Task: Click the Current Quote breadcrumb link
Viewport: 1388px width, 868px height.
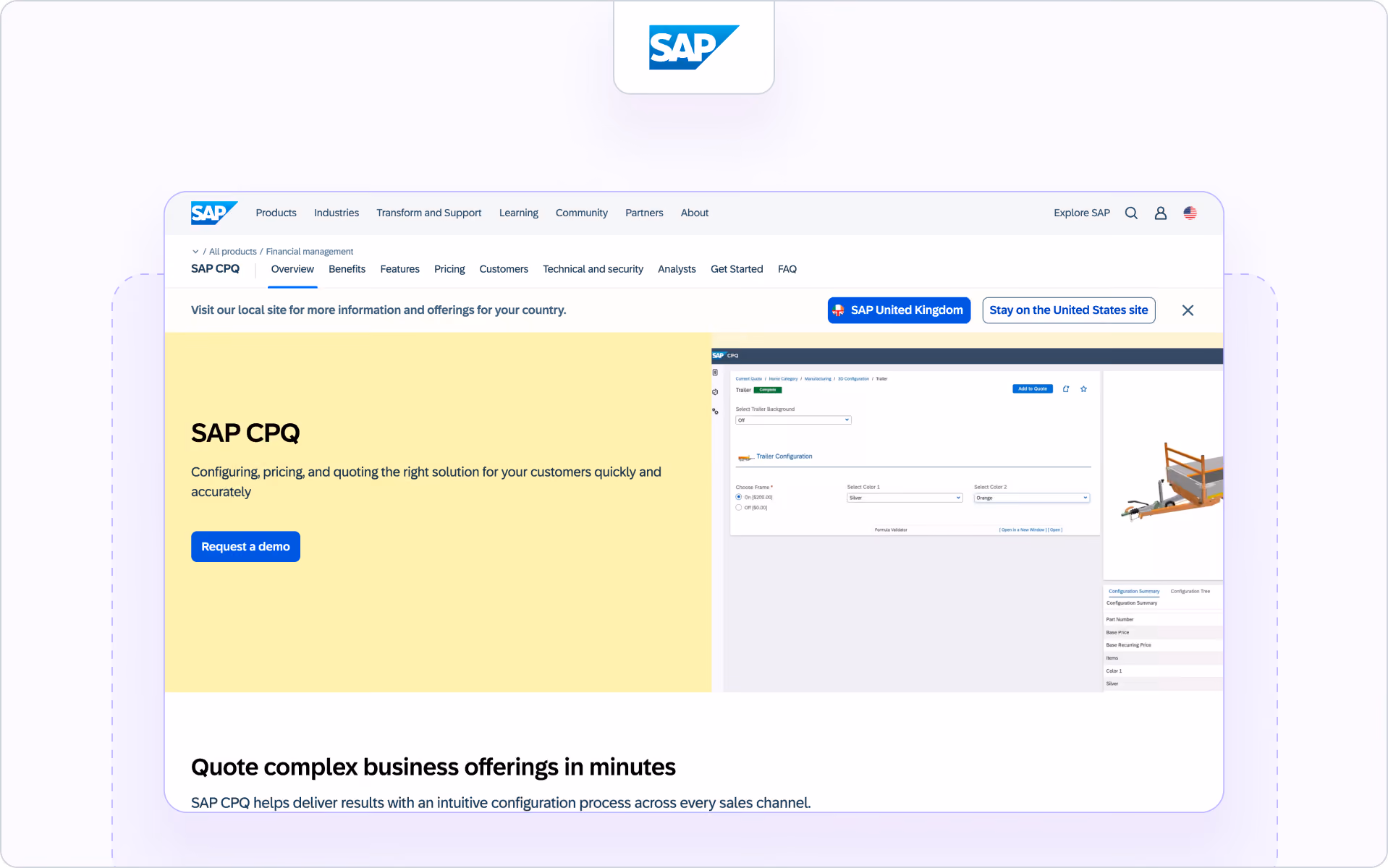Action: pyautogui.click(x=749, y=379)
